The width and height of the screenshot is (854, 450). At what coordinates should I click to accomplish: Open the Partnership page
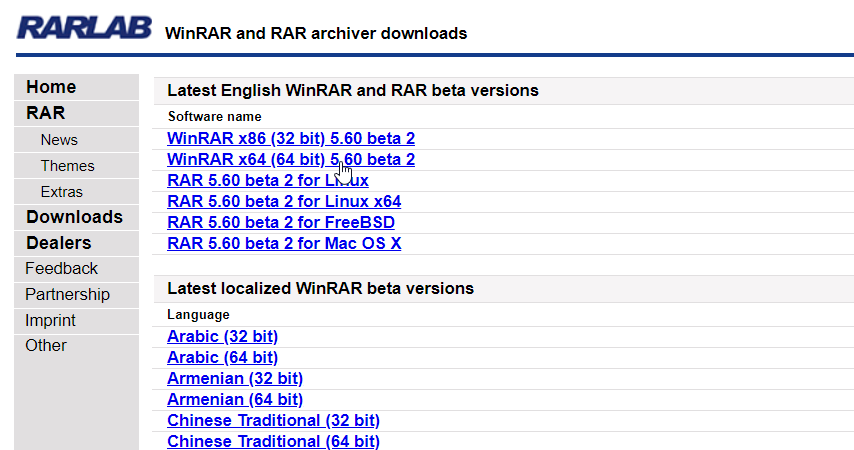(x=68, y=294)
